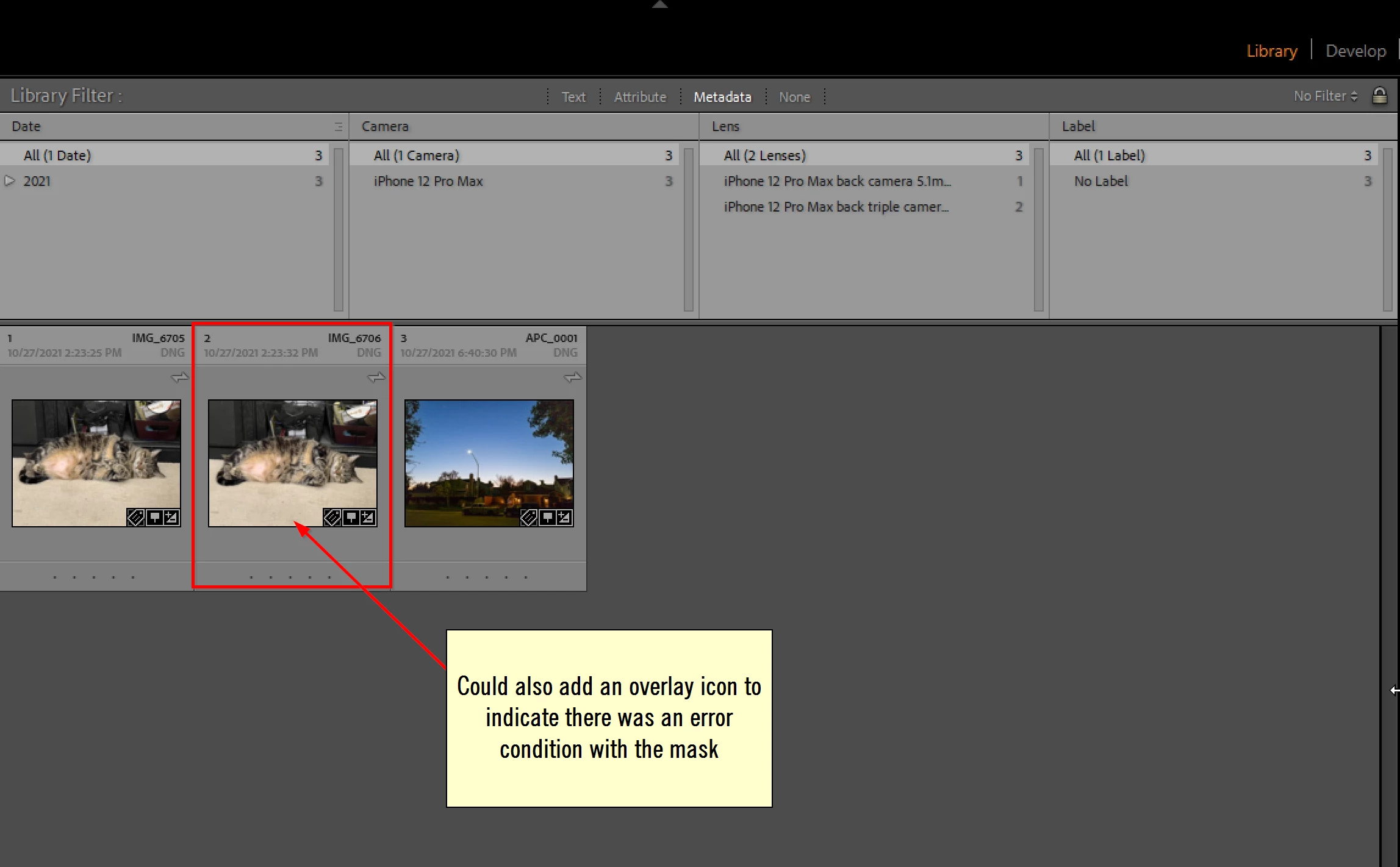1400x867 pixels.
Task: Select iPhone 12 Pro Max camera filter
Action: tap(428, 181)
